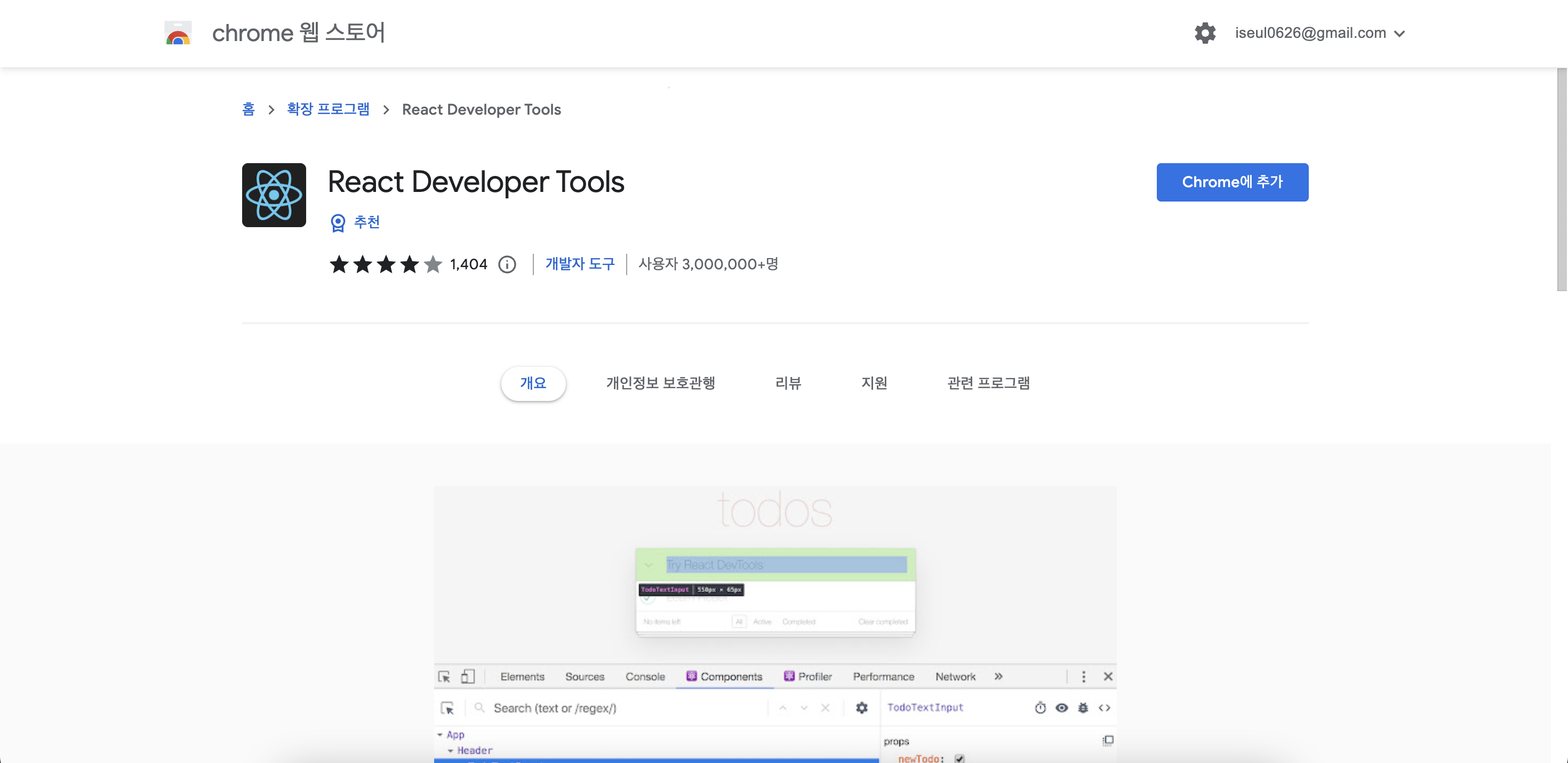Viewport: 1568px width, 763px height.
Task: Go to the 확장 프로그램 breadcrumb link
Action: (328, 109)
